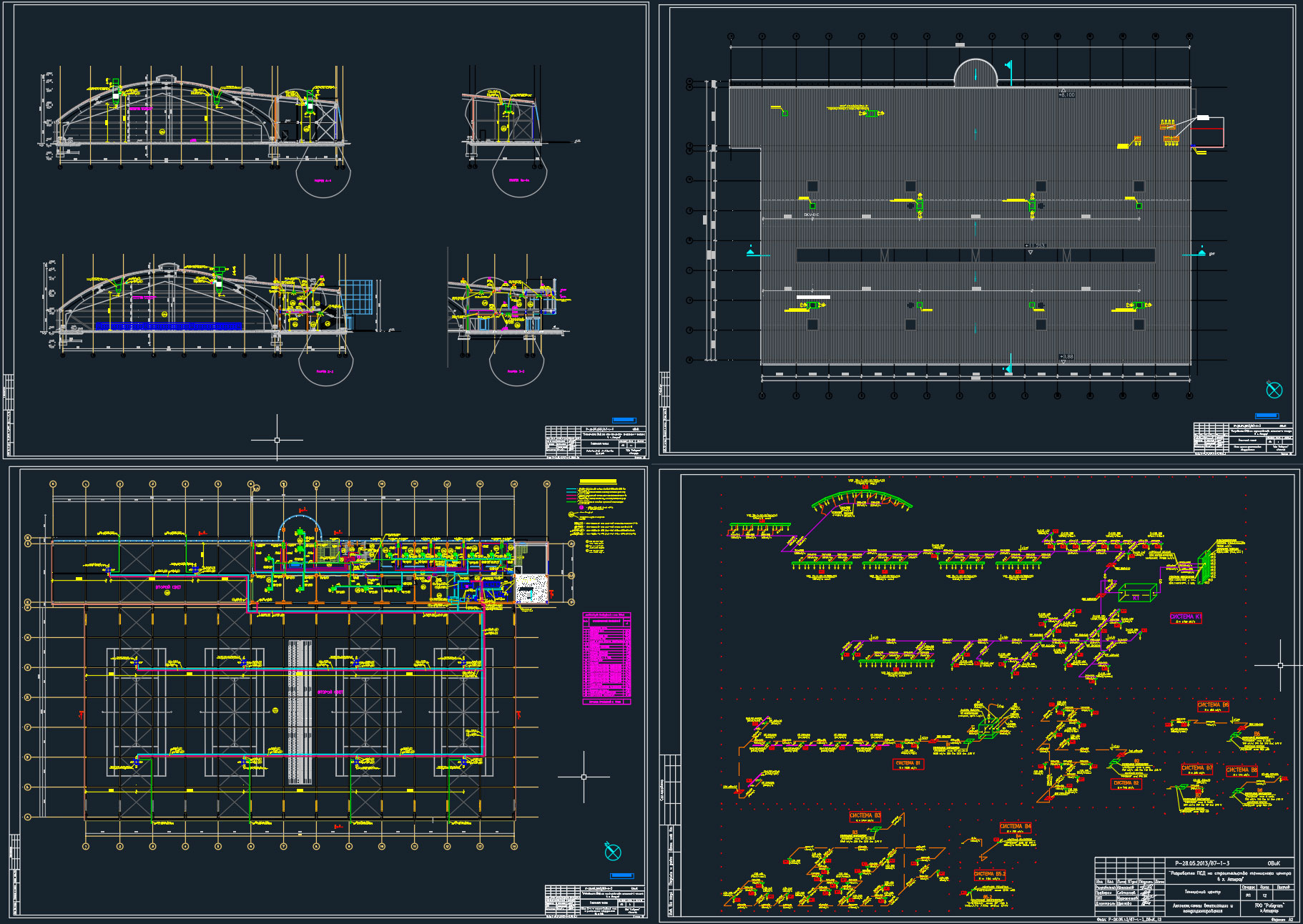This screenshot has width=1303, height=924.
Task: Select the СИСТЕМА К1 label
Action: point(1185,616)
